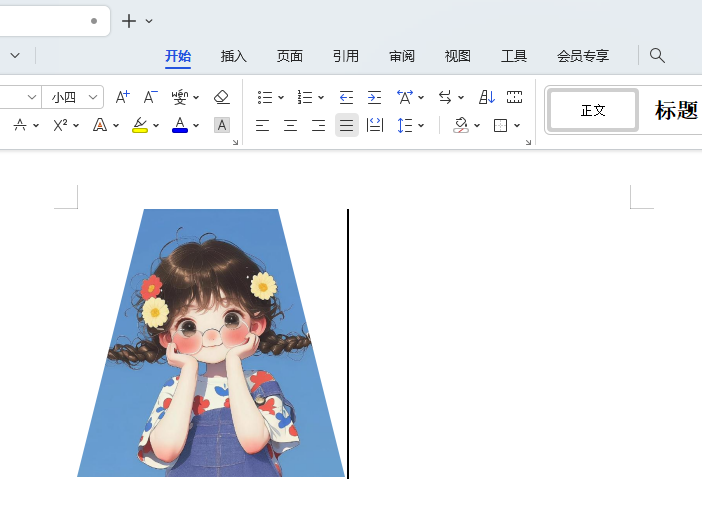The height and width of the screenshot is (530, 702).
Task: Expand shading color options arrow
Action: pos(477,126)
